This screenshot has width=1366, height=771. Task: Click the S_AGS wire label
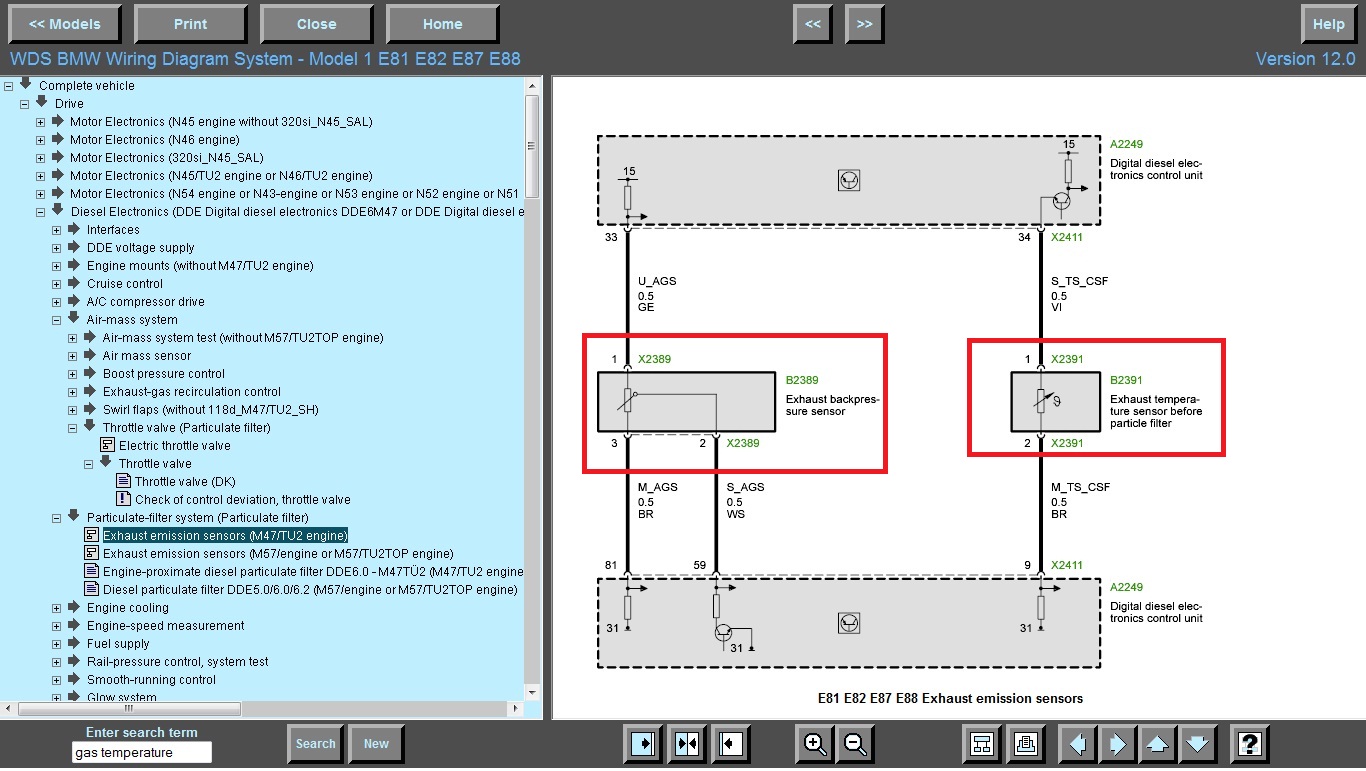point(745,487)
